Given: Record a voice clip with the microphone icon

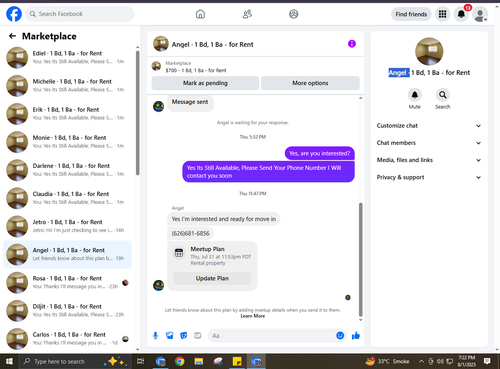Looking at the screenshot, I should coord(155,336).
